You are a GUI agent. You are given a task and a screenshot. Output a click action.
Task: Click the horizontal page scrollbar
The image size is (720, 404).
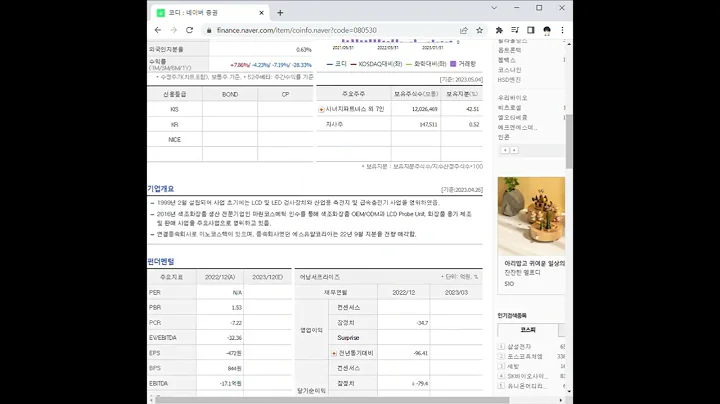coord(332,400)
